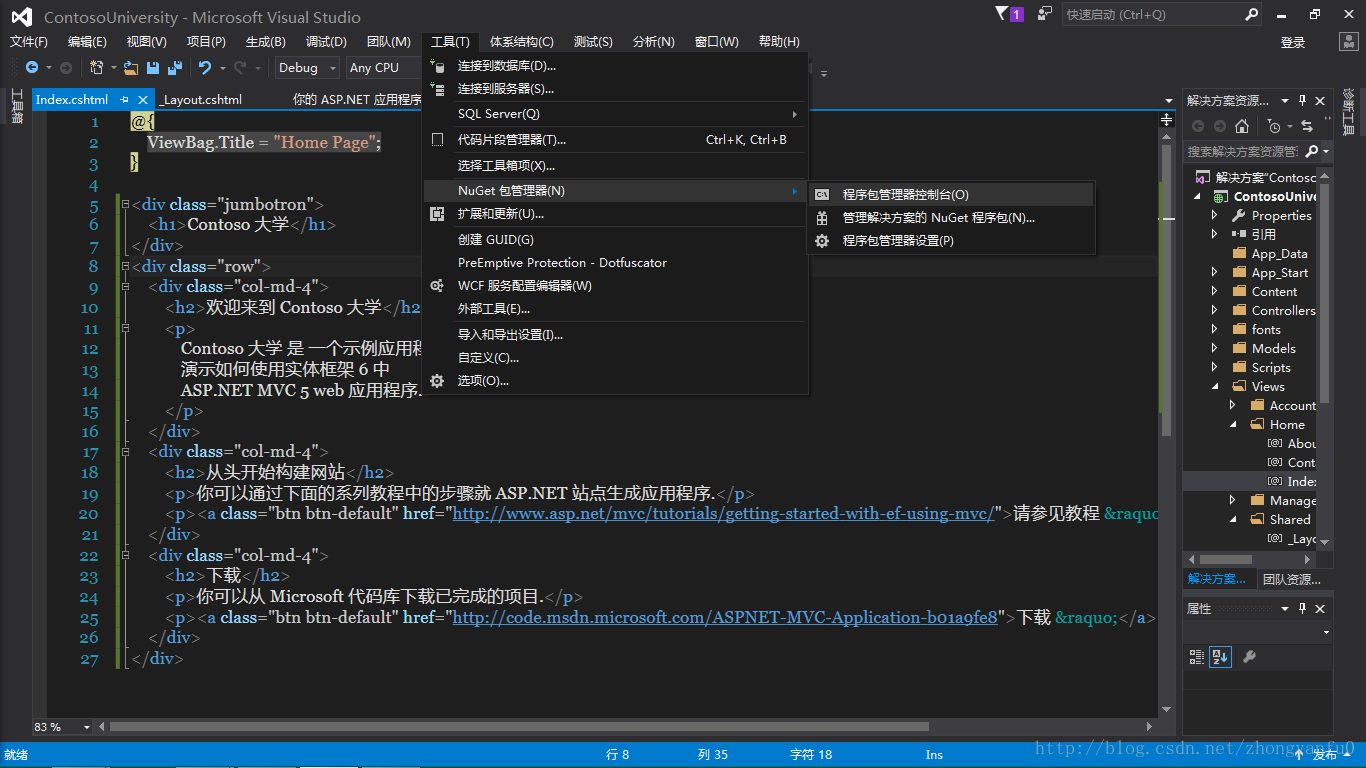Toggle pin on Index.cshtml tab

point(125,100)
